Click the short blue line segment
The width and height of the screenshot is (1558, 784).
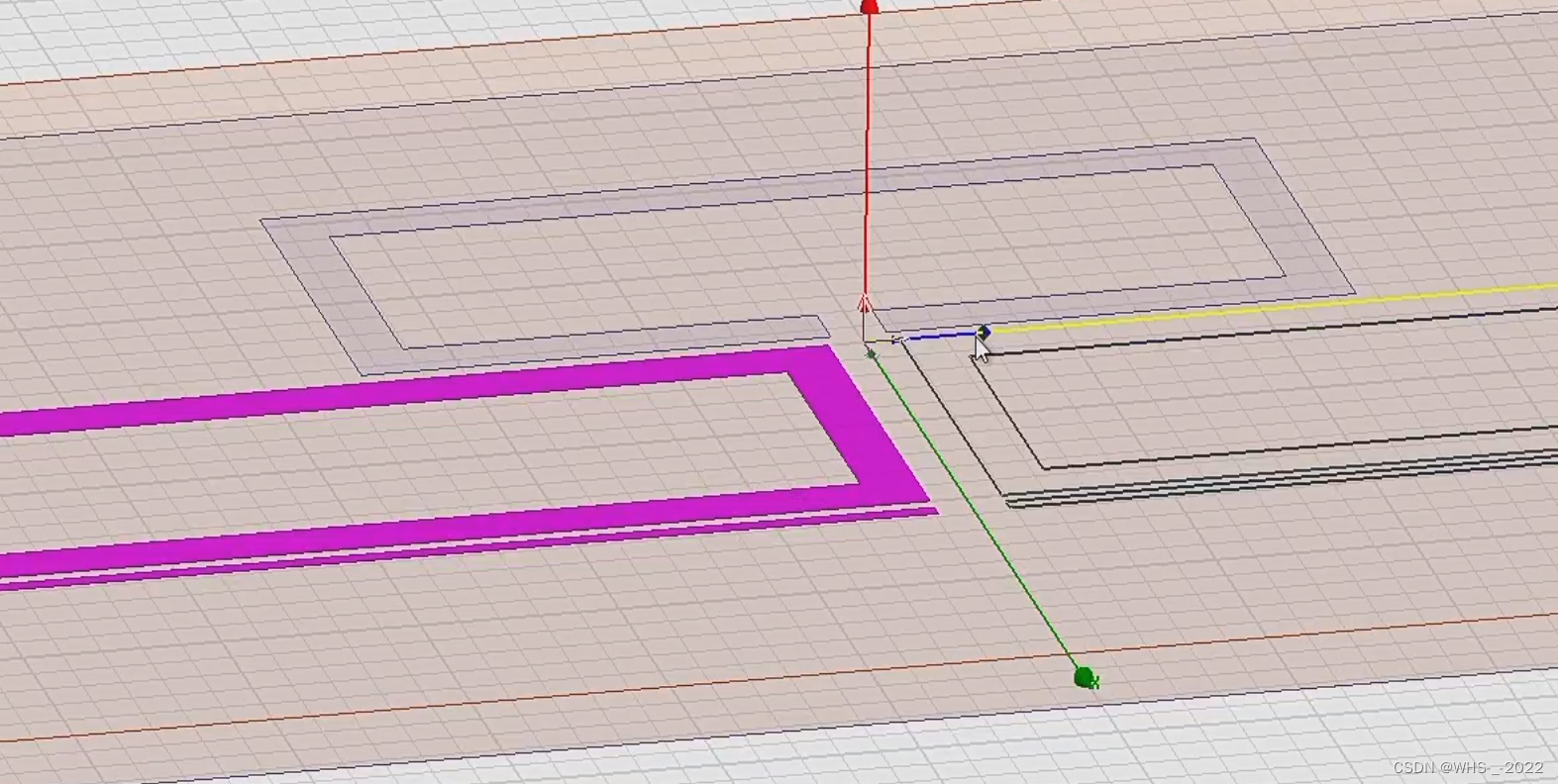[942, 337]
